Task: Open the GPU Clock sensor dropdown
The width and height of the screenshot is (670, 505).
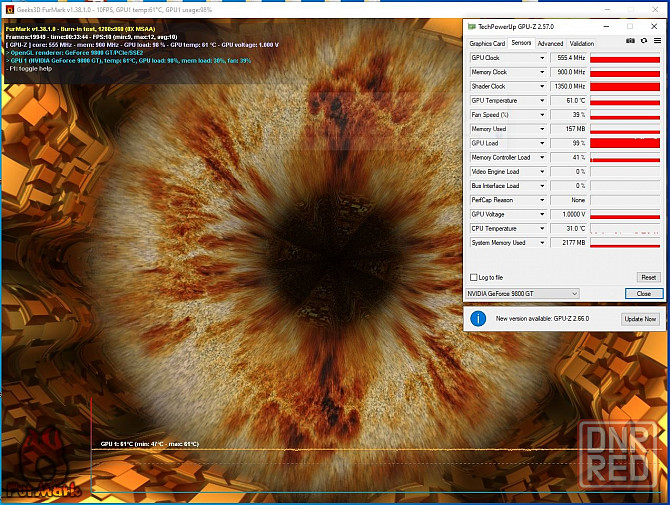Action: tap(542, 58)
